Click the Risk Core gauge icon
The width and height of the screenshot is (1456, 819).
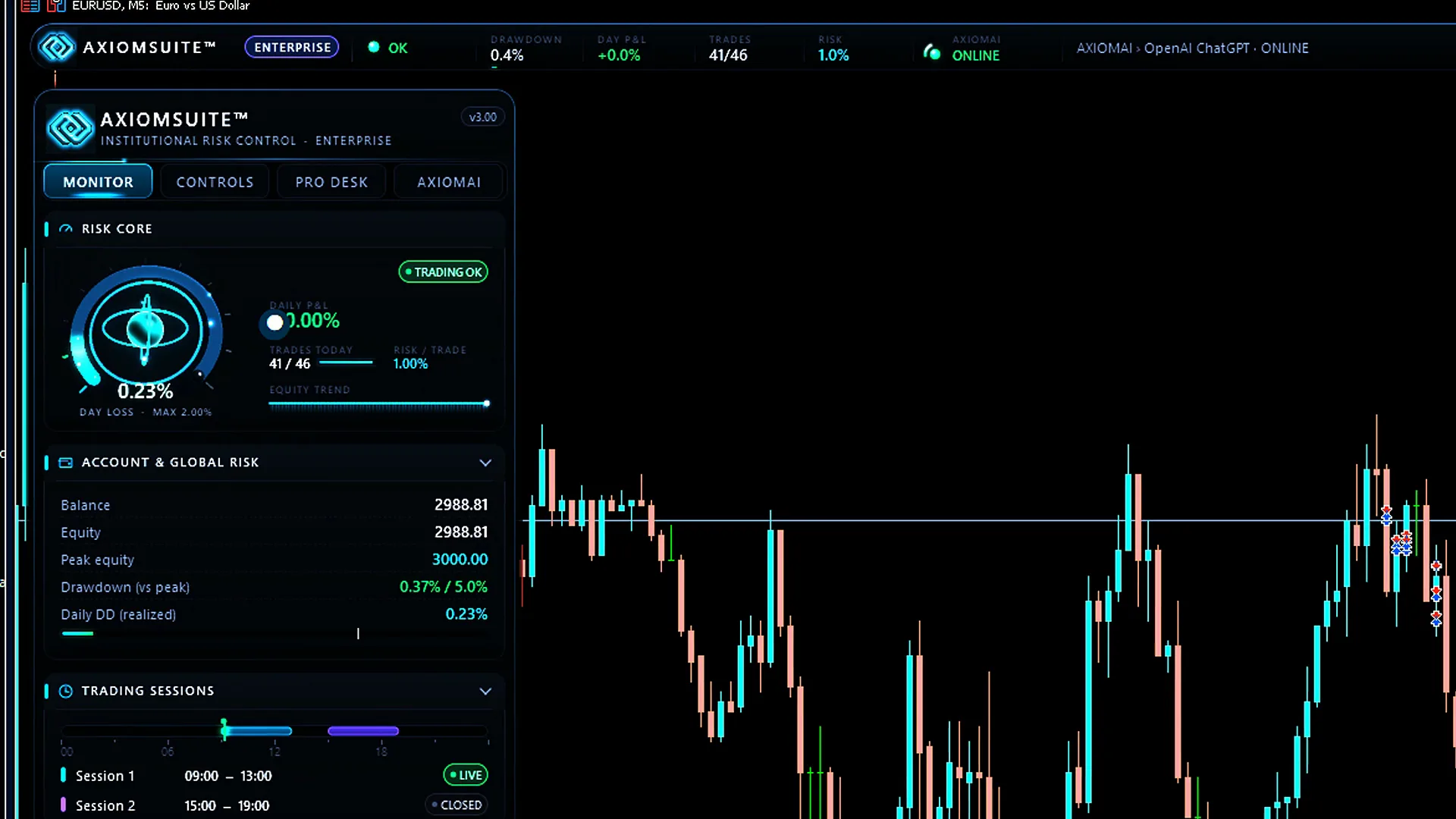pos(66,229)
